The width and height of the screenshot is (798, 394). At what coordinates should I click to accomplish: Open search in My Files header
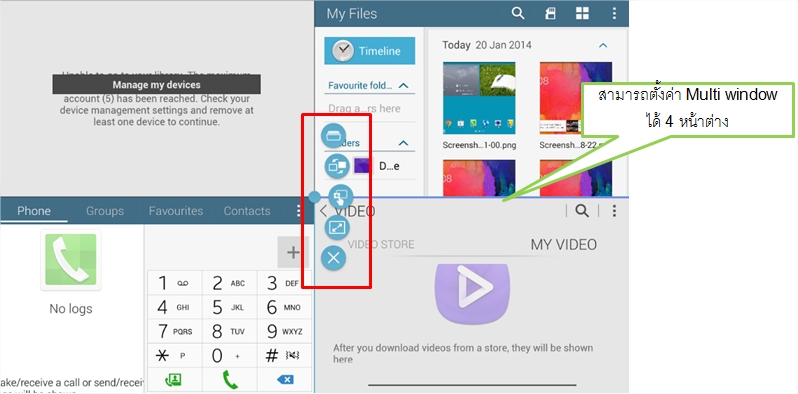518,14
